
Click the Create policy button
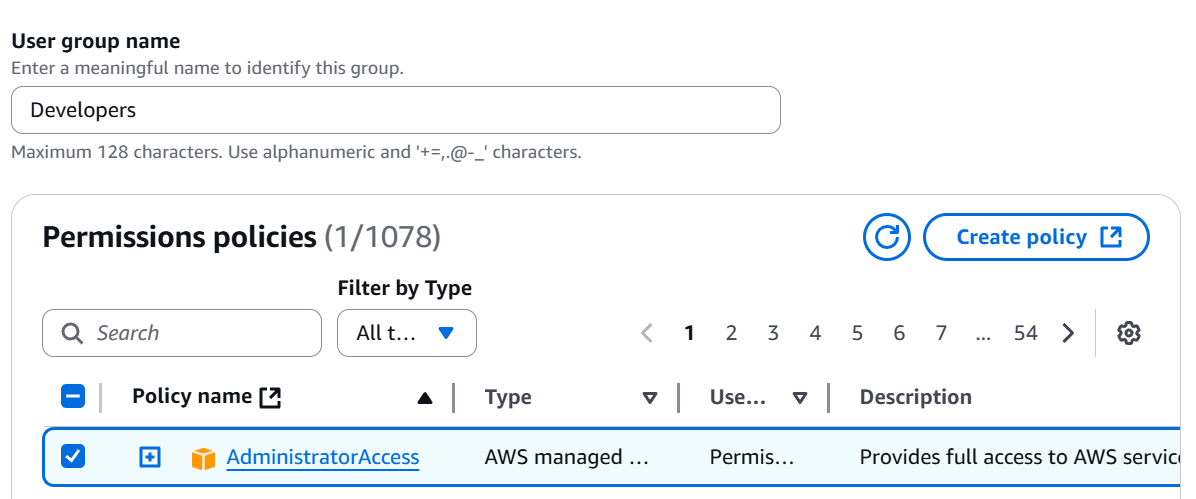1036,237
